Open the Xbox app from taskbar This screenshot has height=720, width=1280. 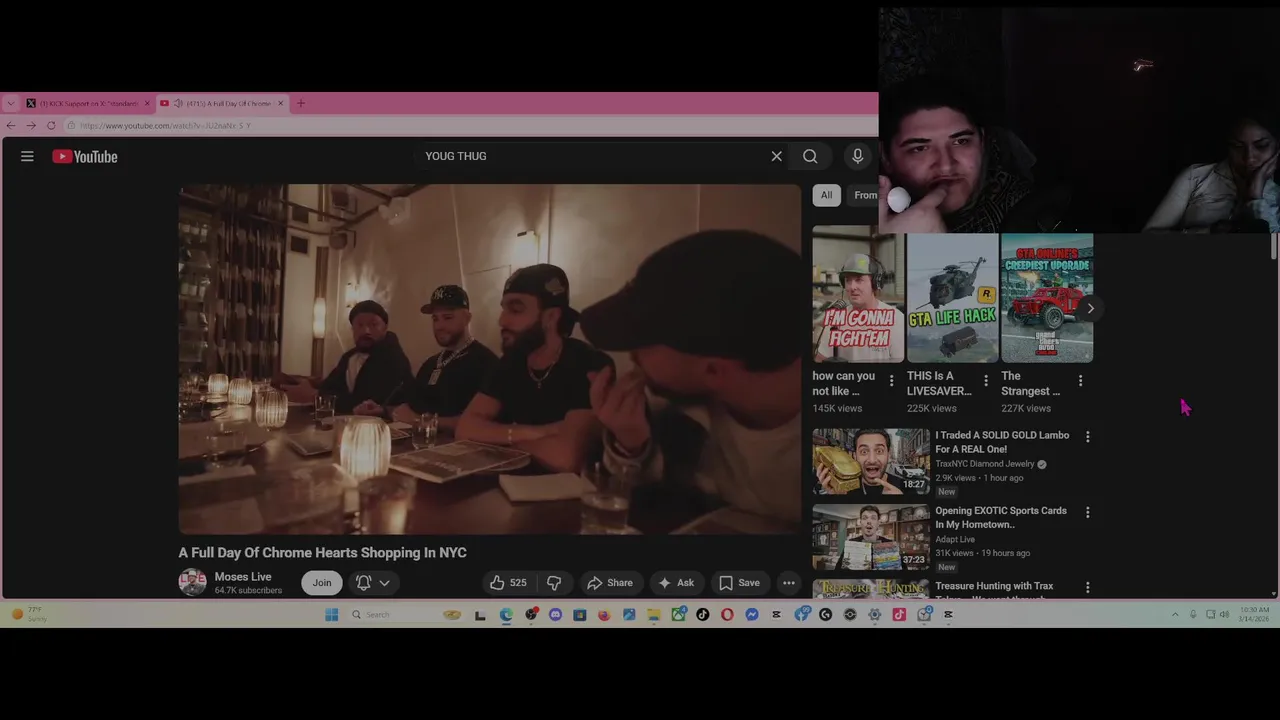[678, 614]
